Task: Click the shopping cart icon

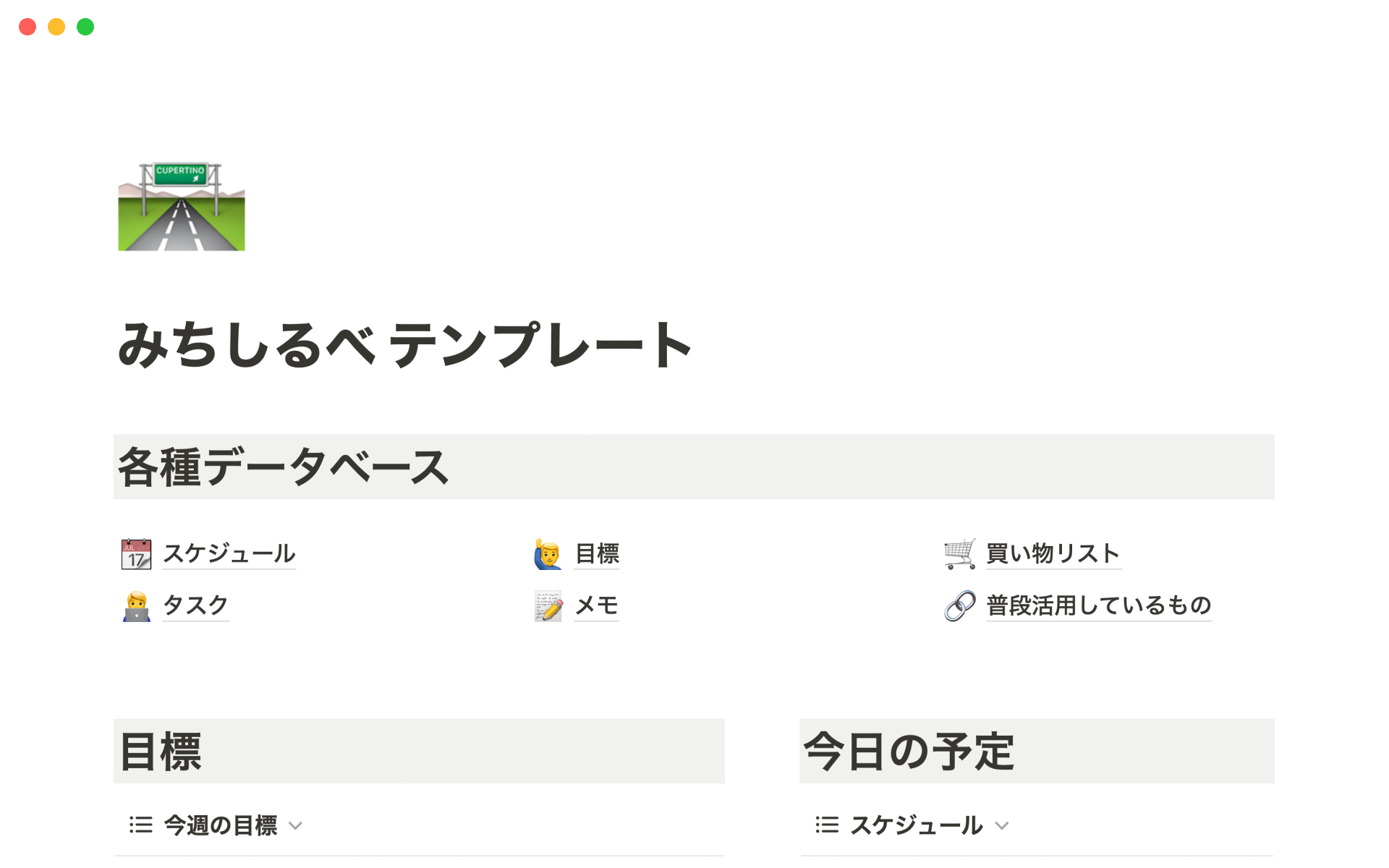Action: click(x=960, y=554)
